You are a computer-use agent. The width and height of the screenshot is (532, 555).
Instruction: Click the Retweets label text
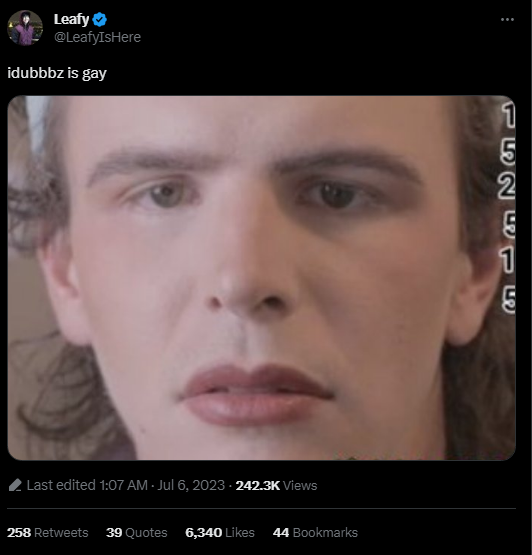click(x=61, y=533)
